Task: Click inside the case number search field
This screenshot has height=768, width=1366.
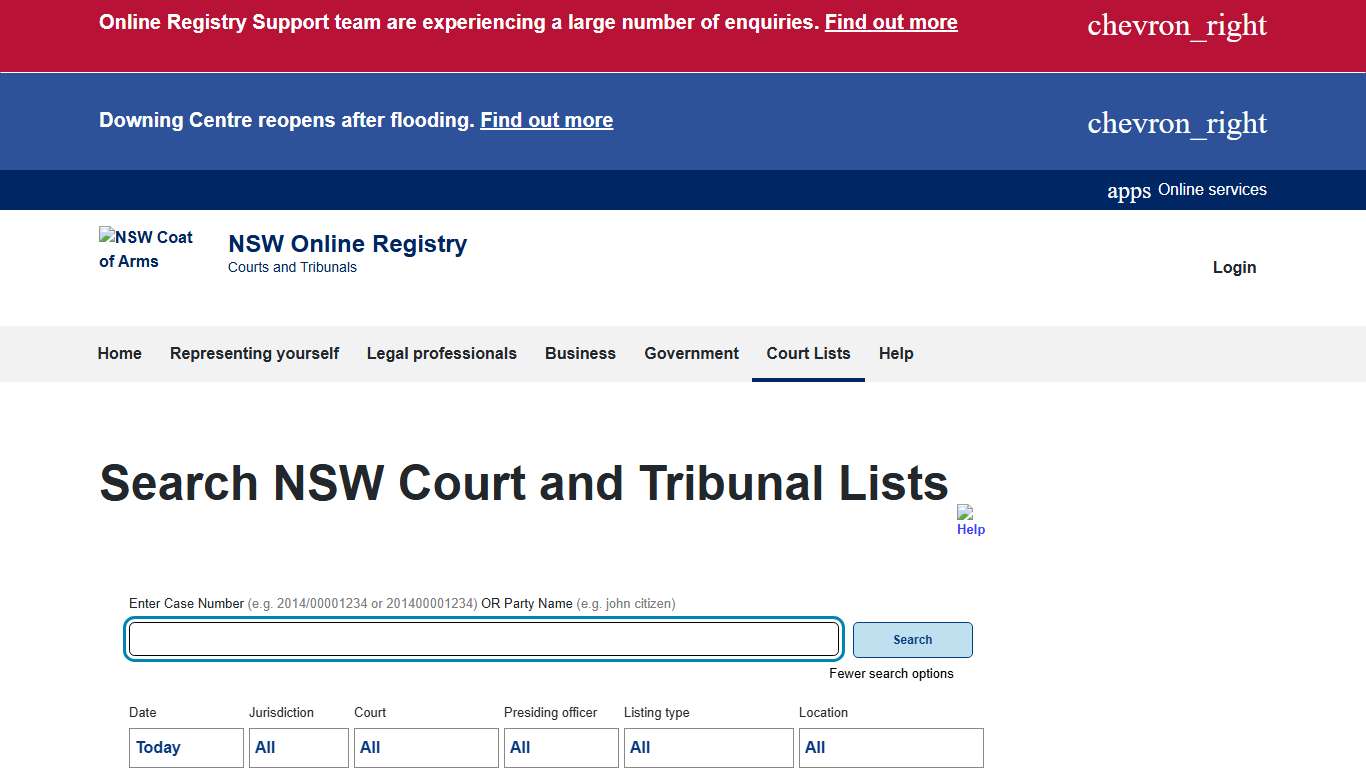Action: tap(483, 639)
